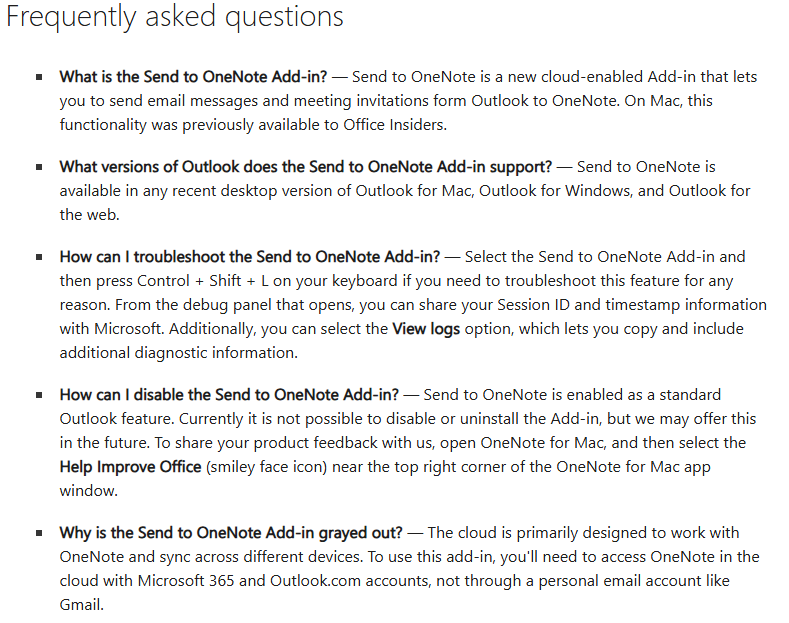Click the word 'Gmail' in the last answer

(x=81, y=604)
